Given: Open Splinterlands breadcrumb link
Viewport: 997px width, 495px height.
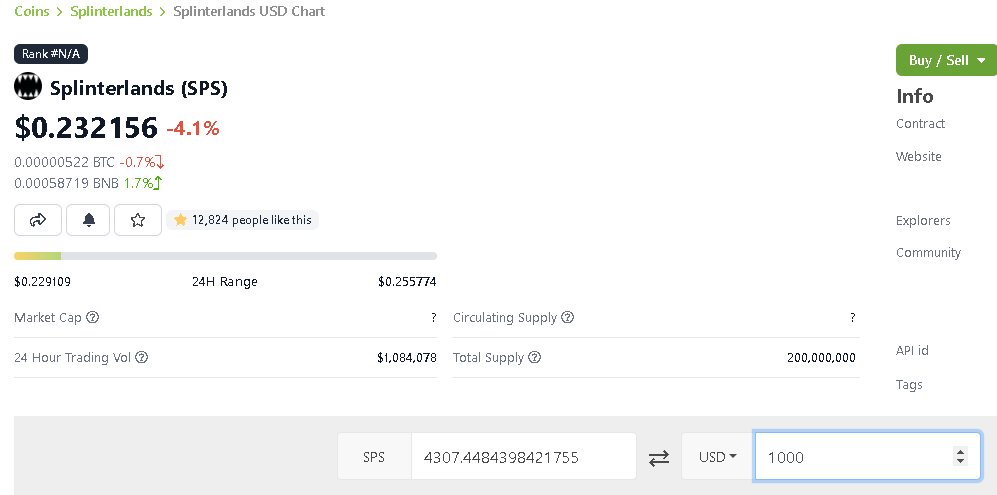Looking at the screenshot, I should click(x=111, y=11).
